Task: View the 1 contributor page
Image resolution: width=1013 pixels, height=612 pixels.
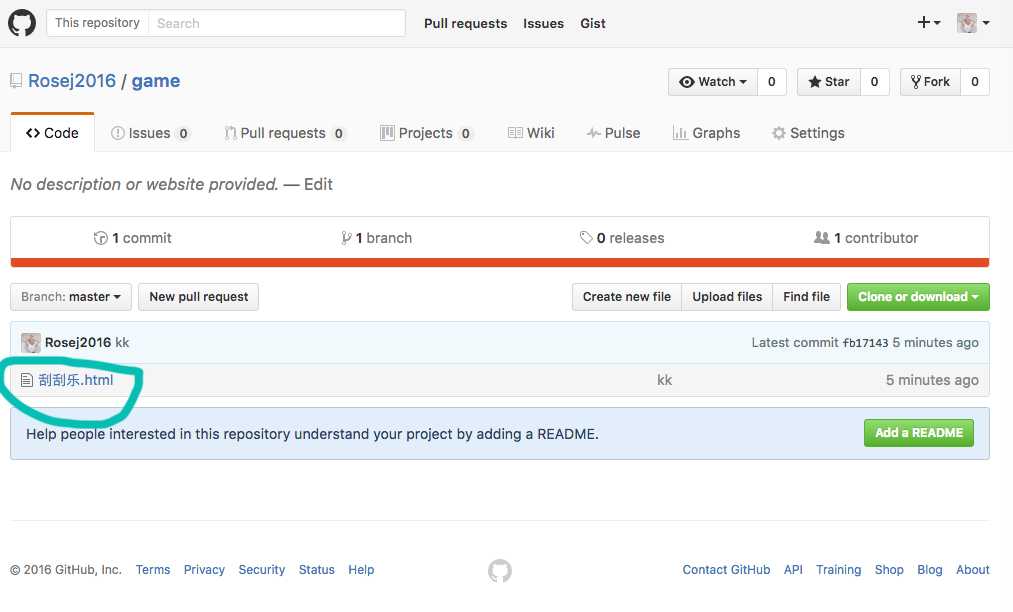Action: point(866,238)
